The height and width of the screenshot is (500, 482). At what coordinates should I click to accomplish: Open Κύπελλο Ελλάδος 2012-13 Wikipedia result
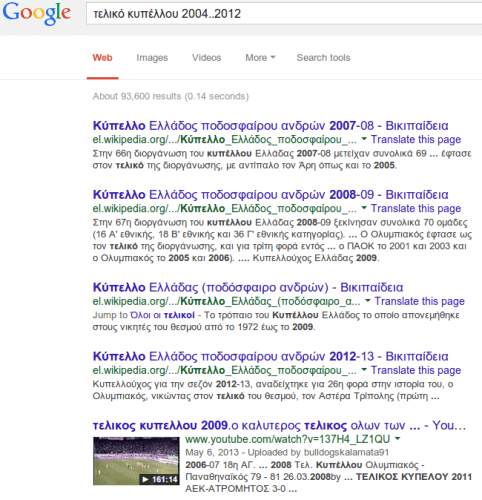click(x=270, y=356)
